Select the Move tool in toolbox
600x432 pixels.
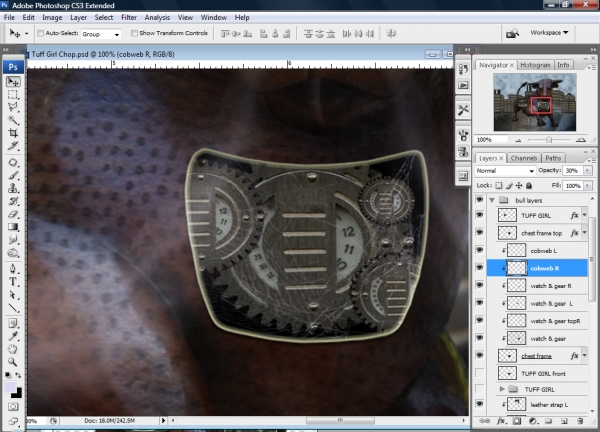click(13, 82)
